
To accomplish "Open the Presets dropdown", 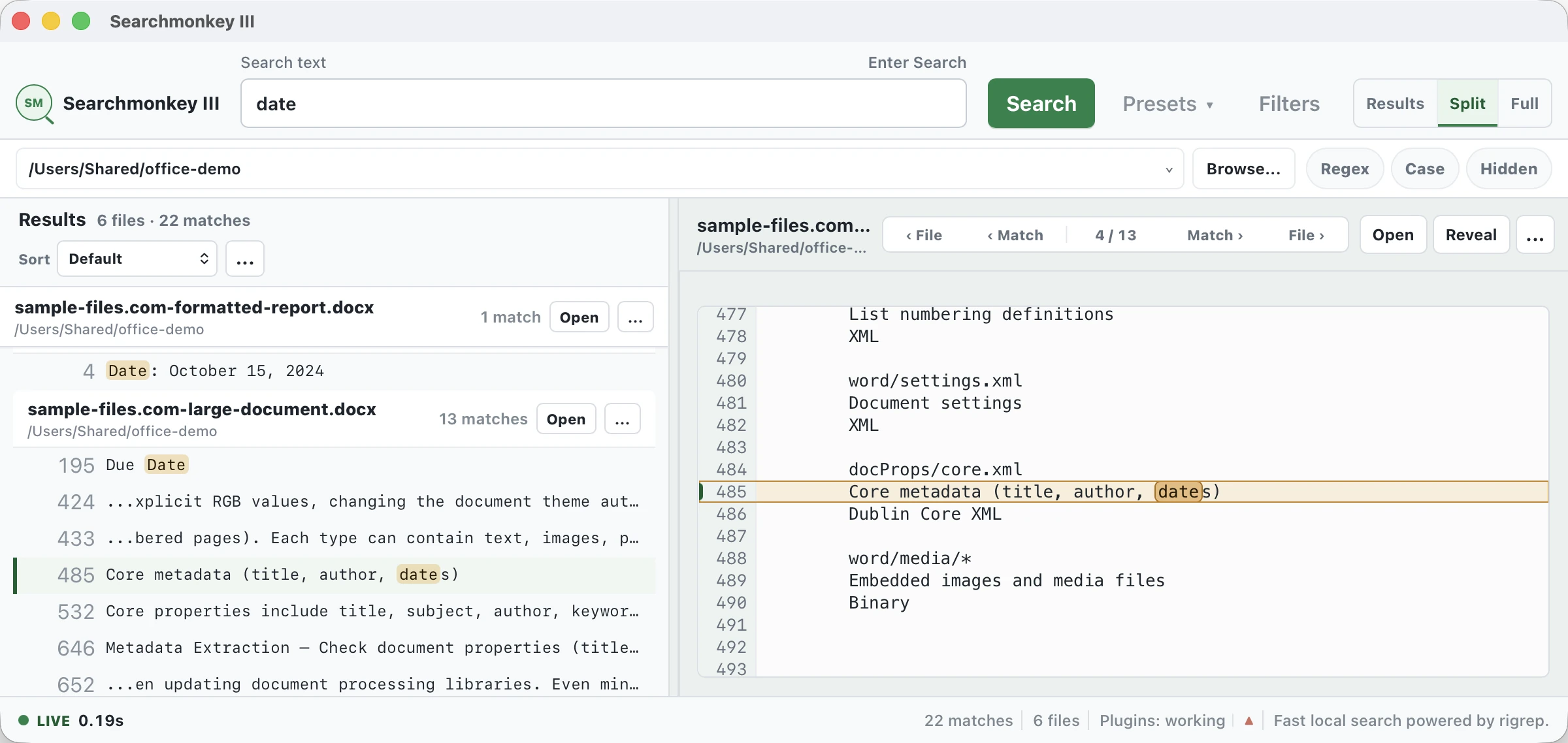I will click(x=1168, y=104).
